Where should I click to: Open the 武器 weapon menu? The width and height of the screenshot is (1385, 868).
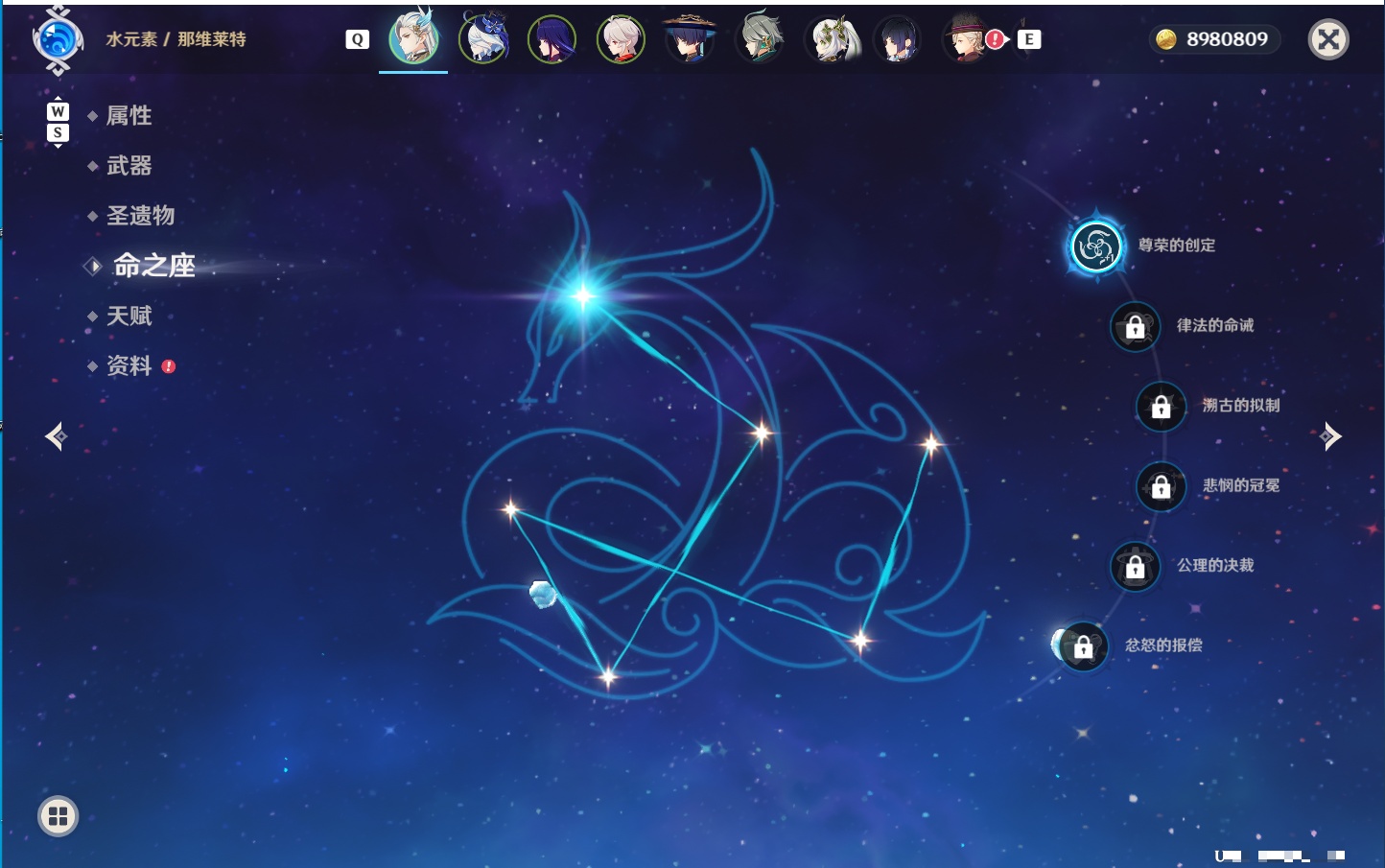(129, 166)
